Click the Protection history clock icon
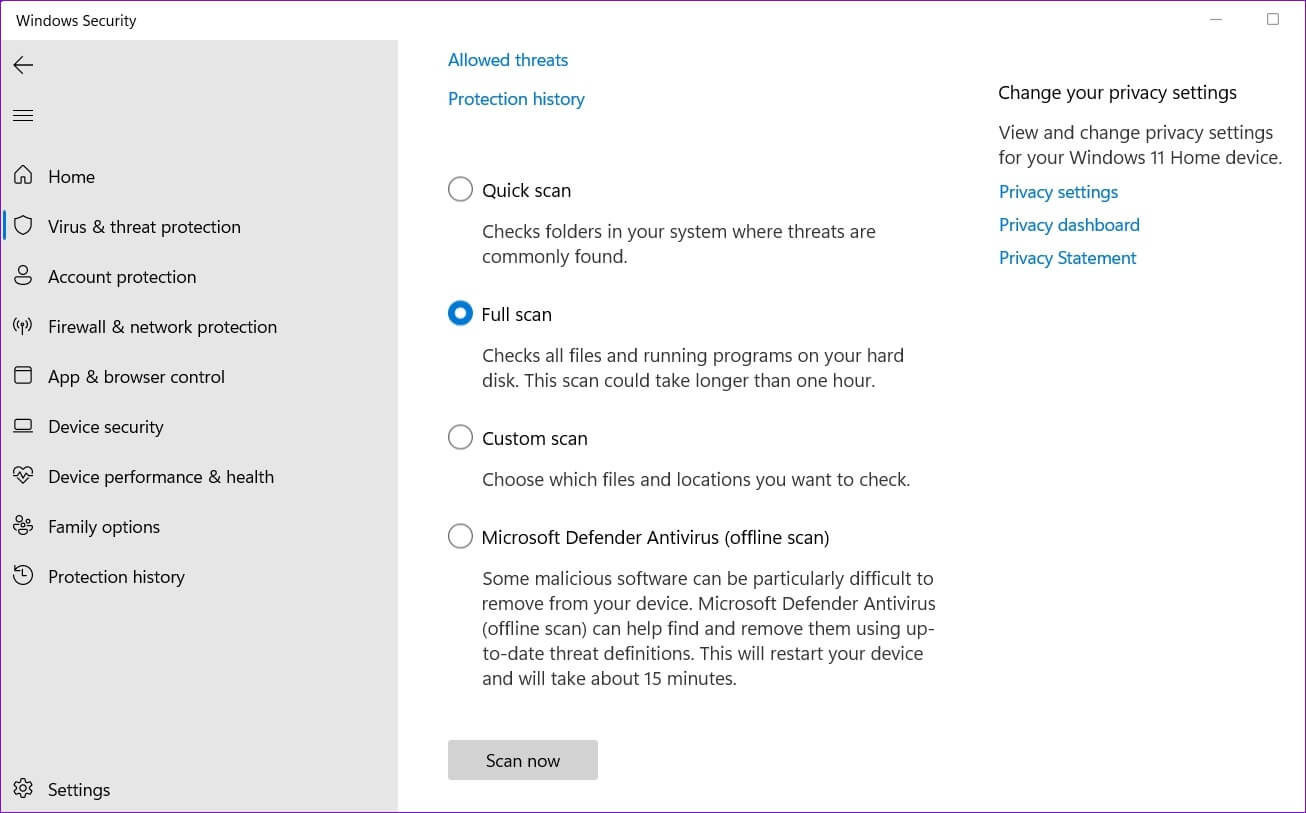Image resolution: width=1306 pixels, height=813 pixels. coord(23,576)
